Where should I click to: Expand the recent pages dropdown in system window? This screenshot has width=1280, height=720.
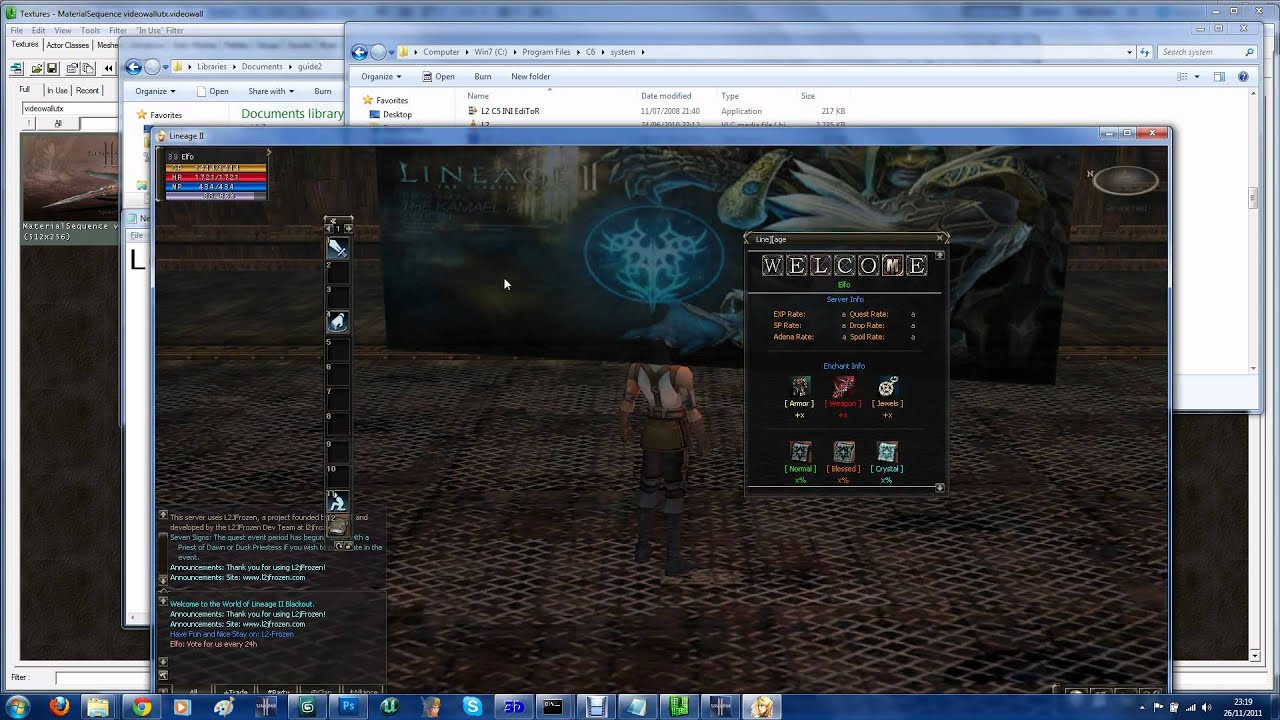point(391,52)
